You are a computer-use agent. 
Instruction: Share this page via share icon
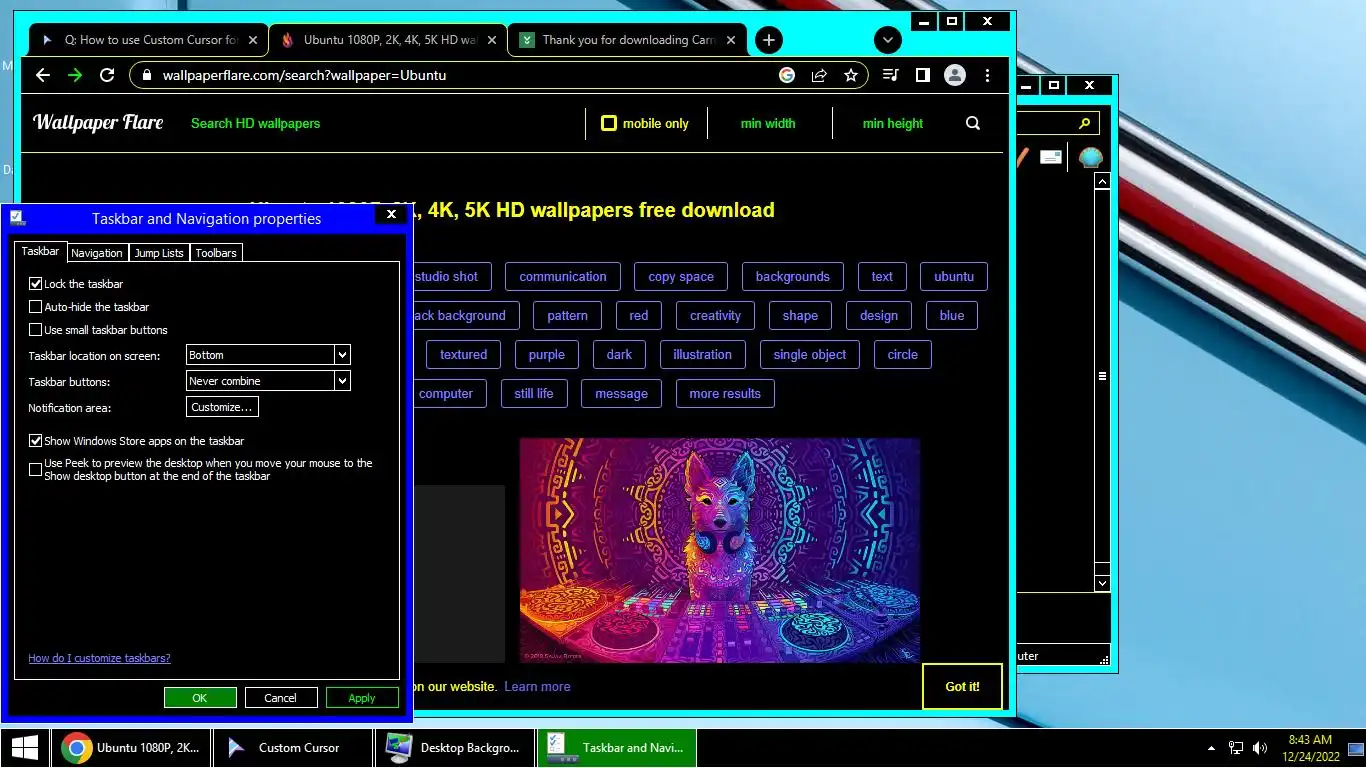(x=819, y=75)
